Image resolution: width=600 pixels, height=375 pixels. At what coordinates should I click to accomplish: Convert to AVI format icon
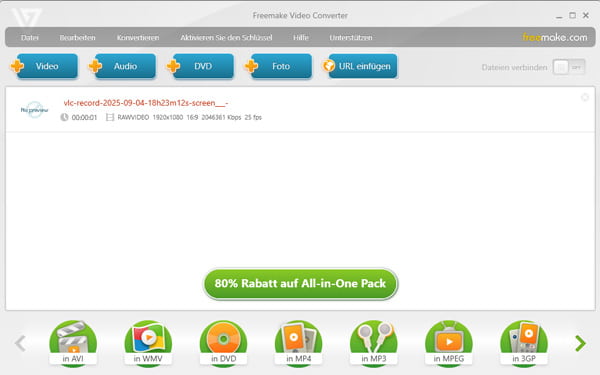point(73,343)
